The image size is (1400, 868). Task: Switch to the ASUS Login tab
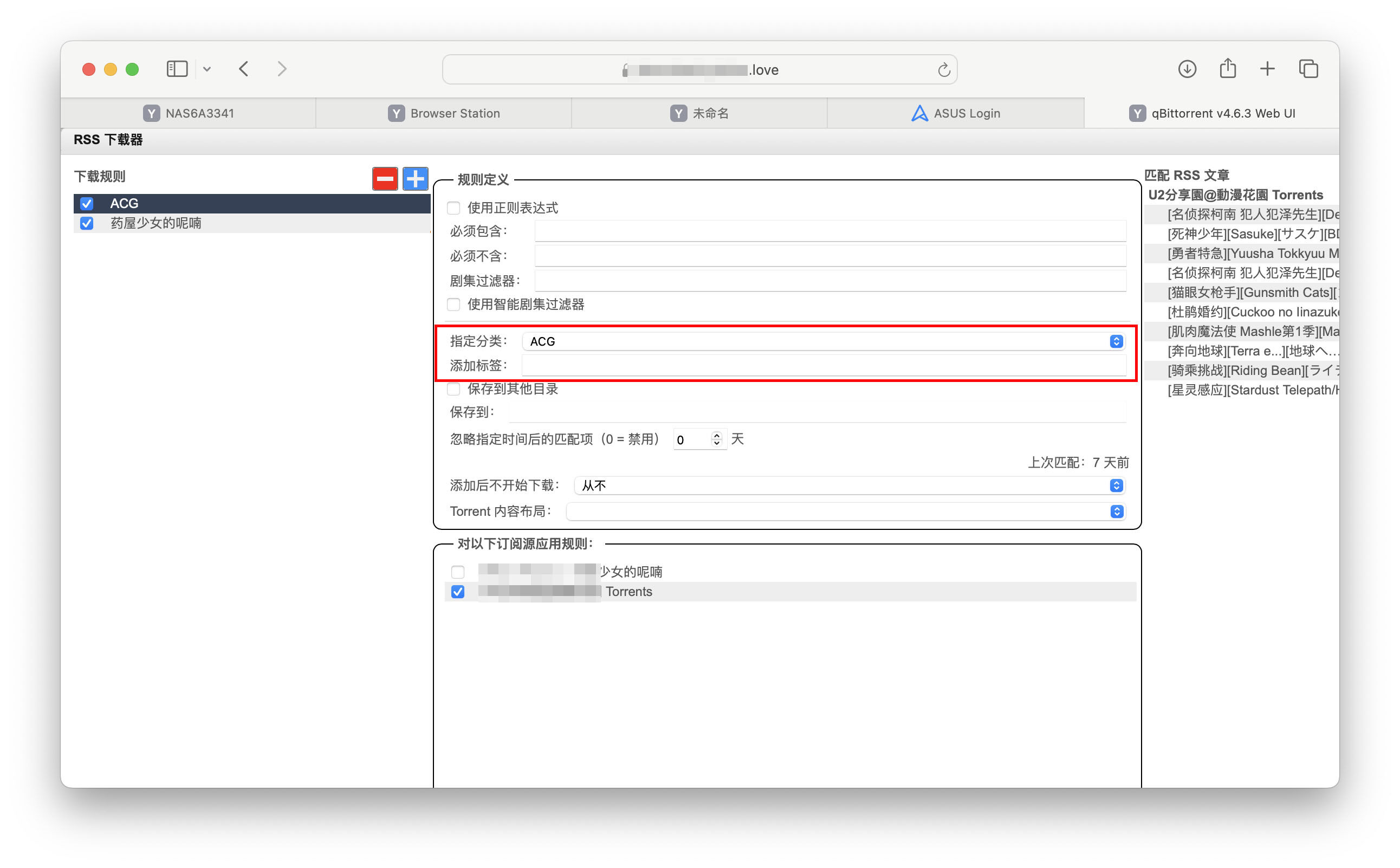[x=955, y=113]
